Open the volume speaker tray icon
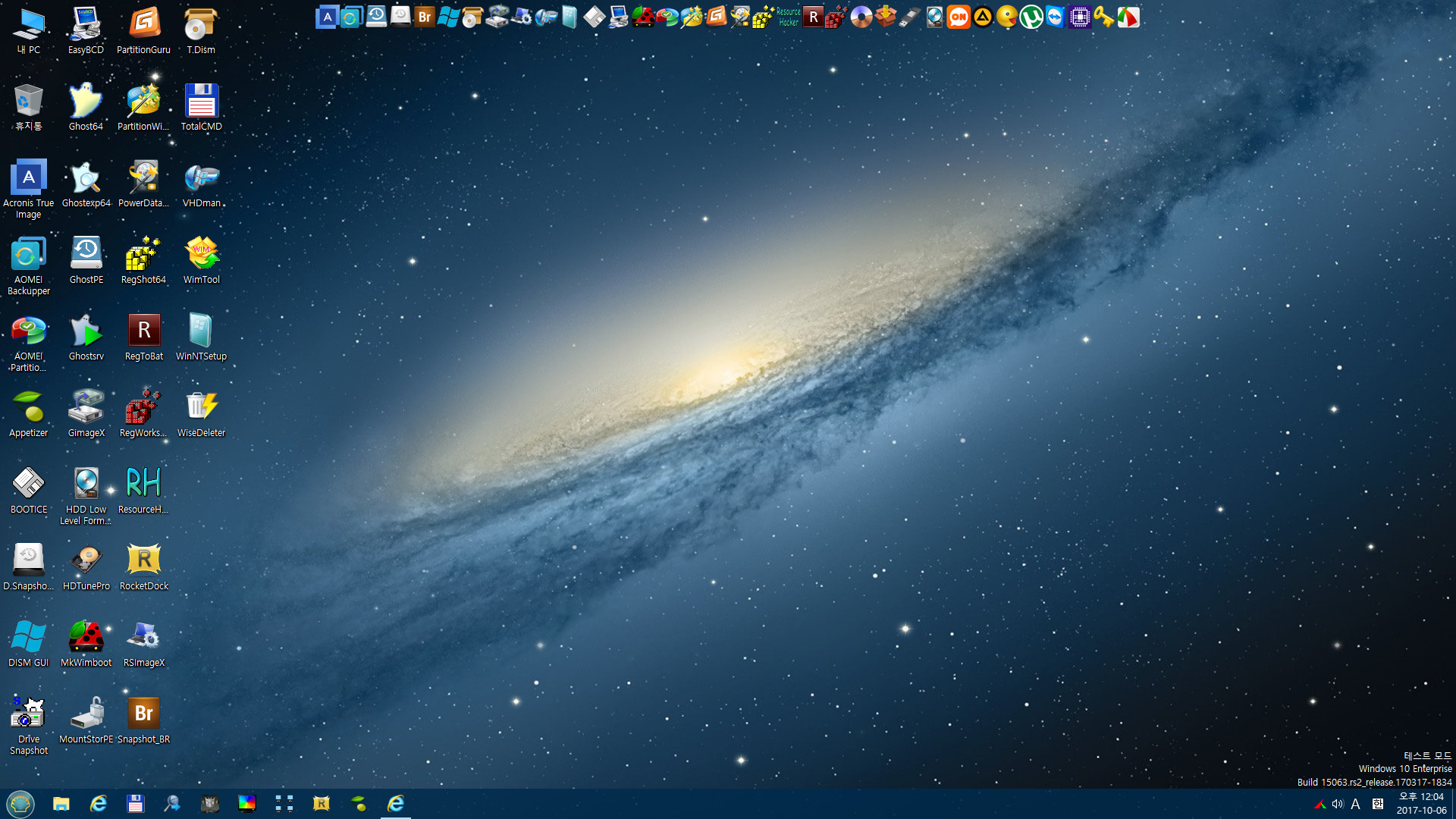The width and height of the screenshot is (1456, 819). tap(1338, 804)
